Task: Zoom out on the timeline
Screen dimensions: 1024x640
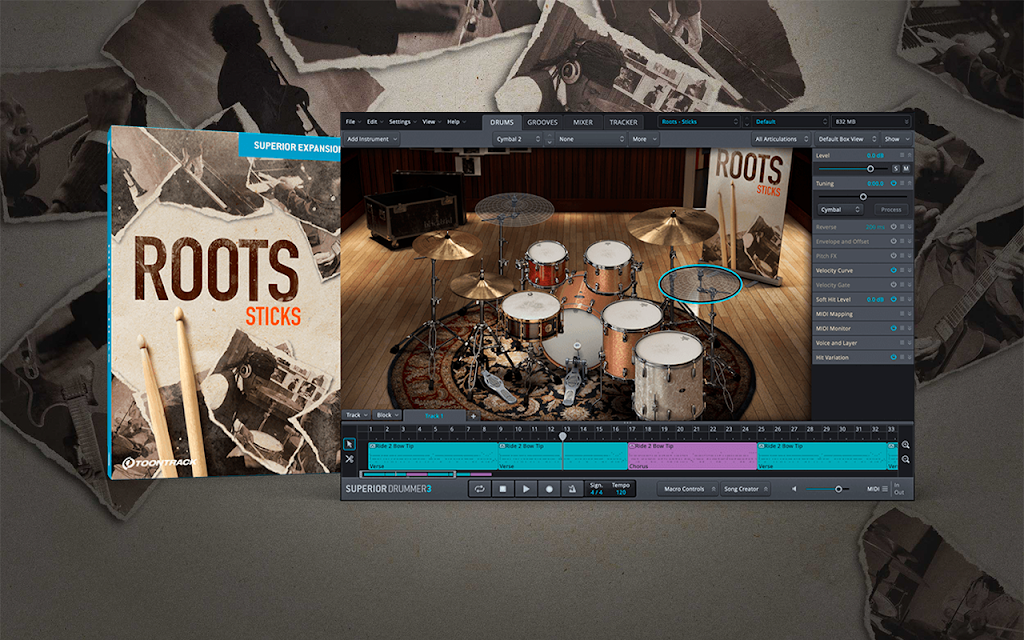Action: tap(906, 459)
